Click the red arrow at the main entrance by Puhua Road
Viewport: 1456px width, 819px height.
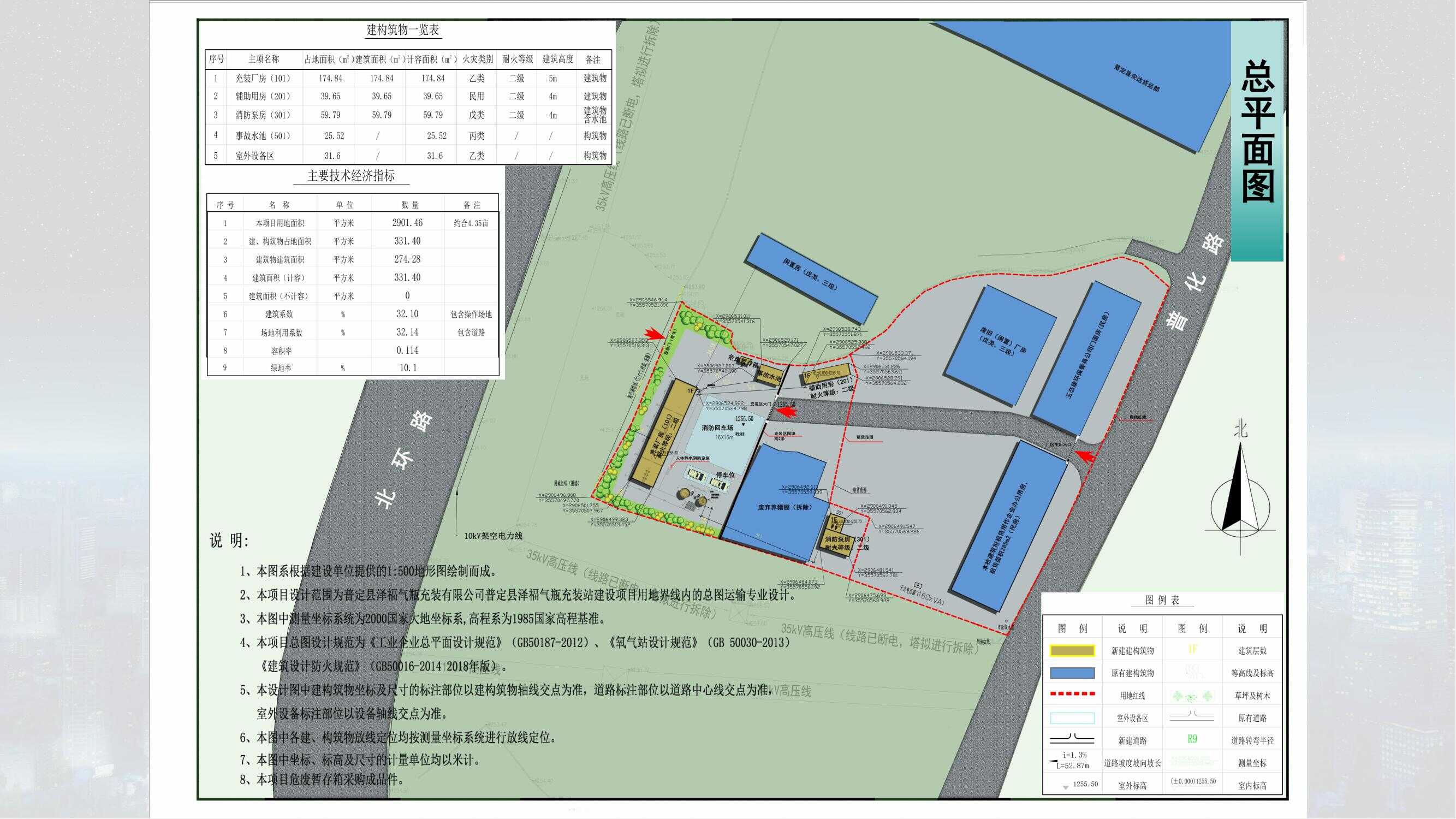tap(1085, 455)
